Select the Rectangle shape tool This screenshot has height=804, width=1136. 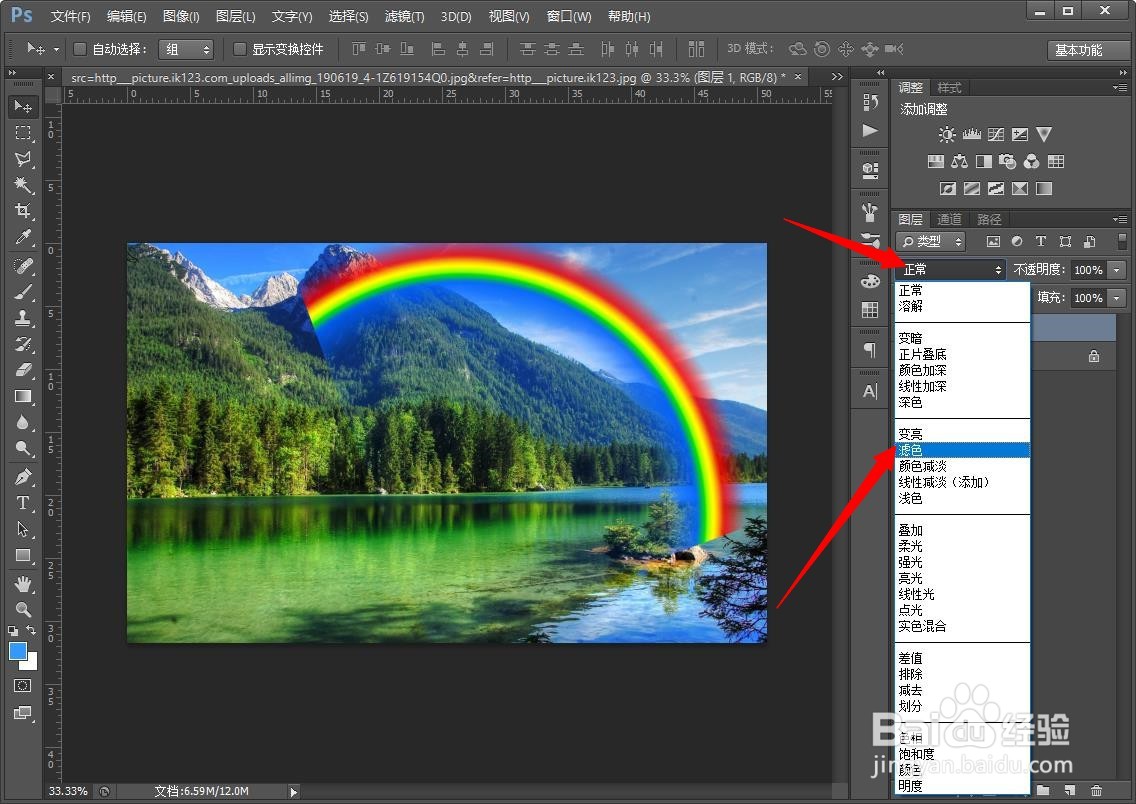(23, 556)
